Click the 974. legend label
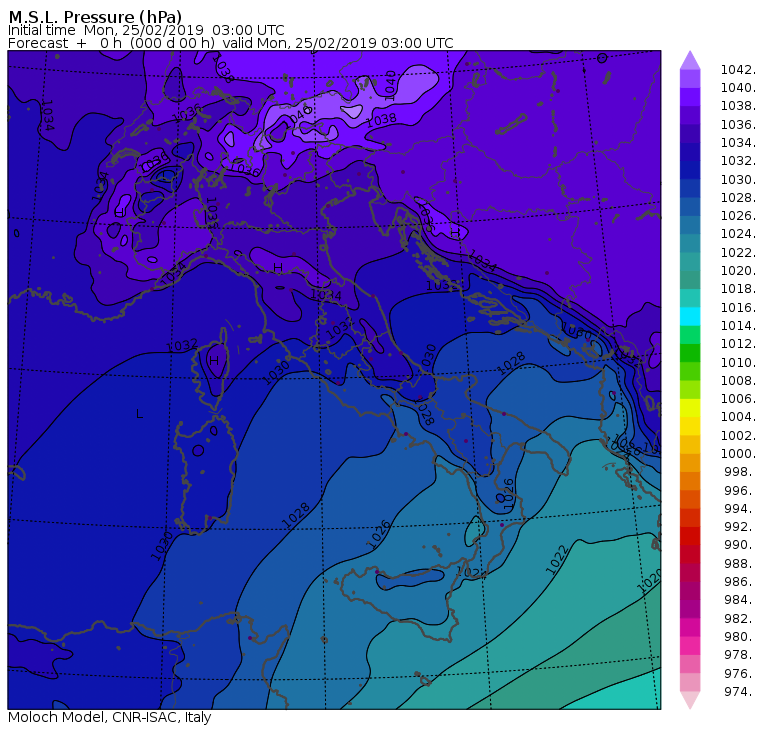Image resolution: width=760 pixels, height=731 pixels. [740, 692]
